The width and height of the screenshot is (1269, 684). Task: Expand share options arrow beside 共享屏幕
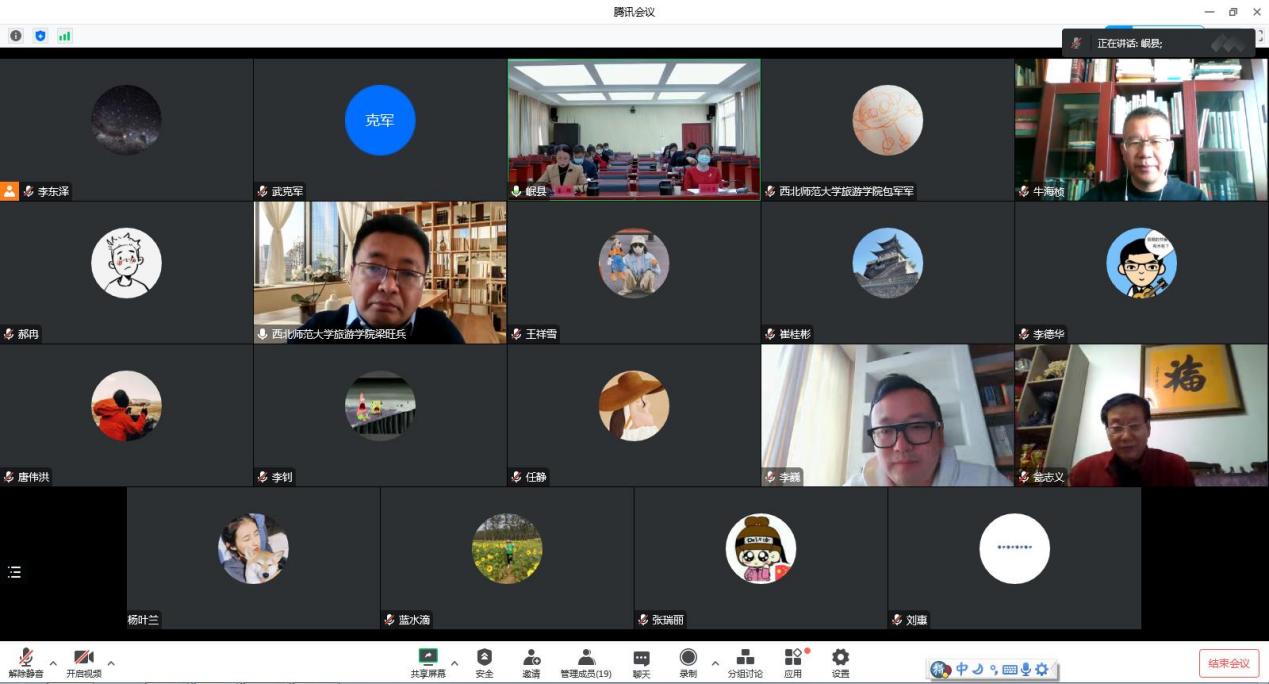point(455,663)
